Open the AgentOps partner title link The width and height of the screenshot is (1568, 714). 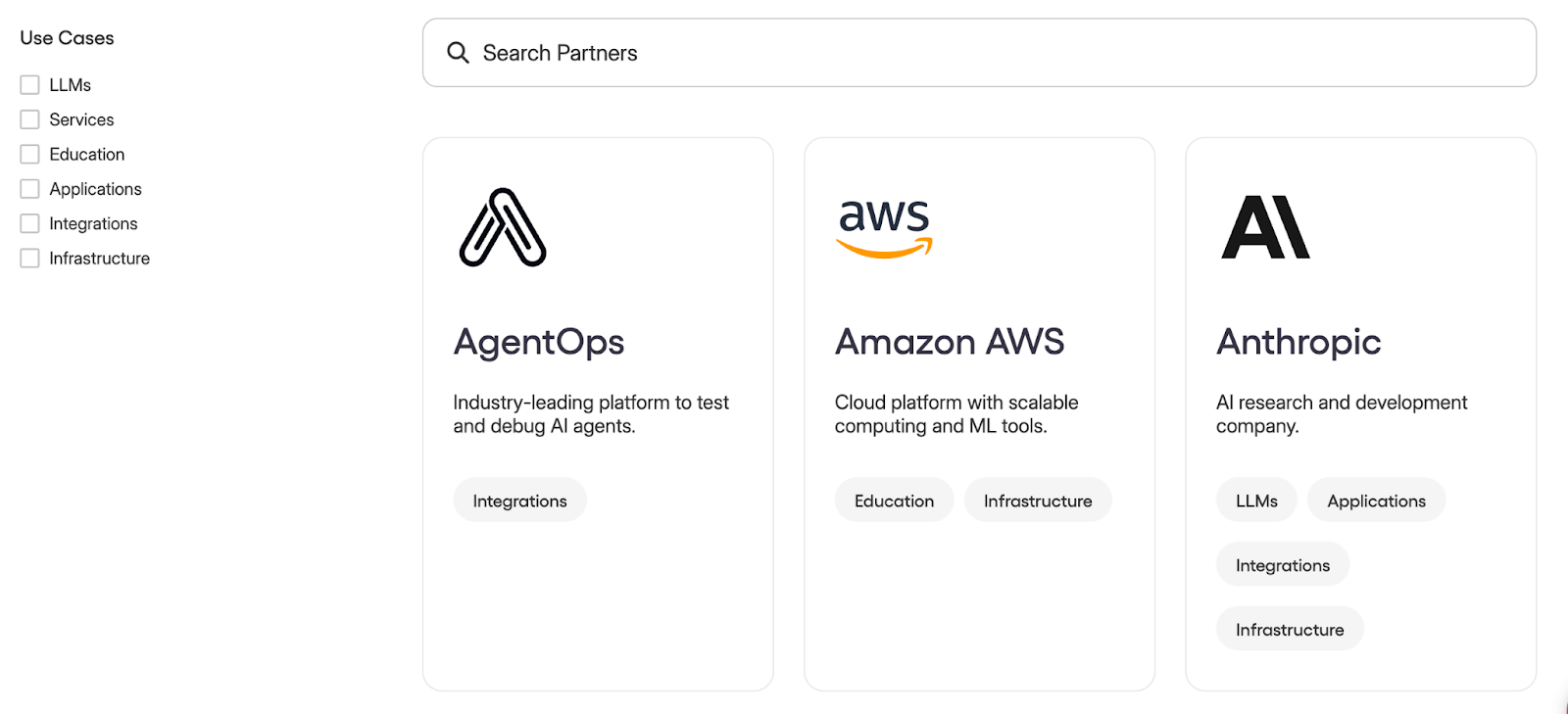(539, 342)
